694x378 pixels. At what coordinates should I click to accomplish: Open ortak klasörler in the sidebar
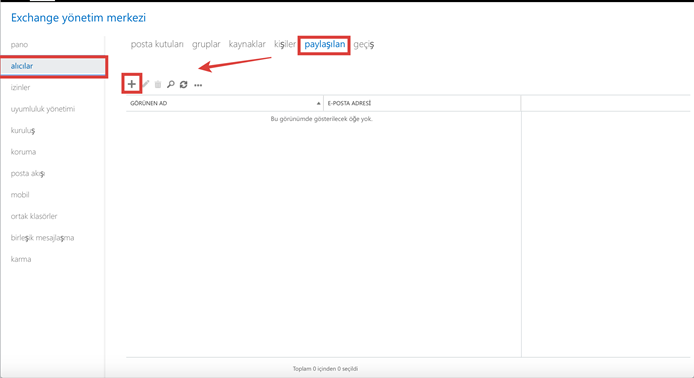pyautogui.click(x=34, y=216)
